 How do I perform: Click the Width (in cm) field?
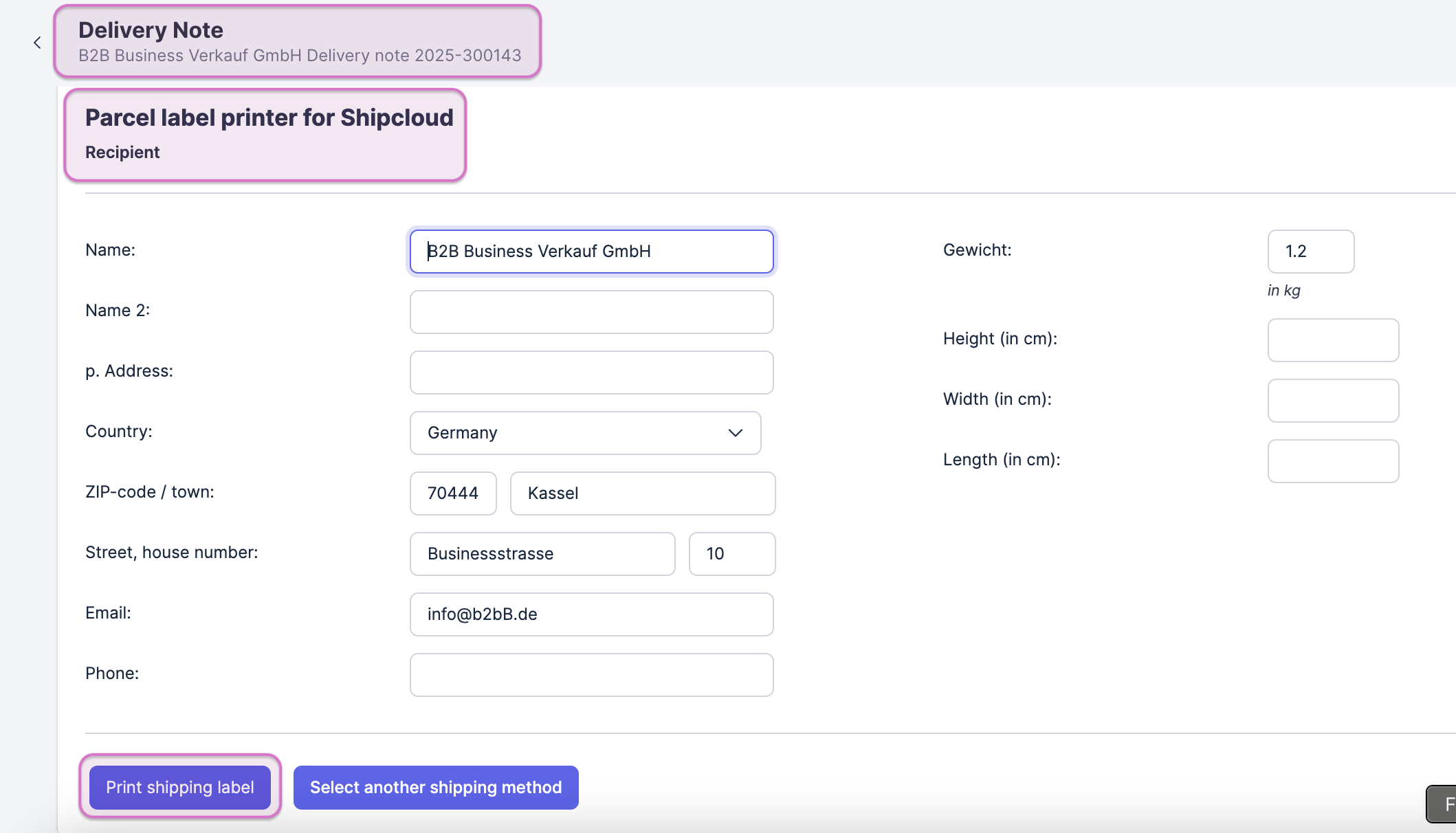pos(1332,401)
